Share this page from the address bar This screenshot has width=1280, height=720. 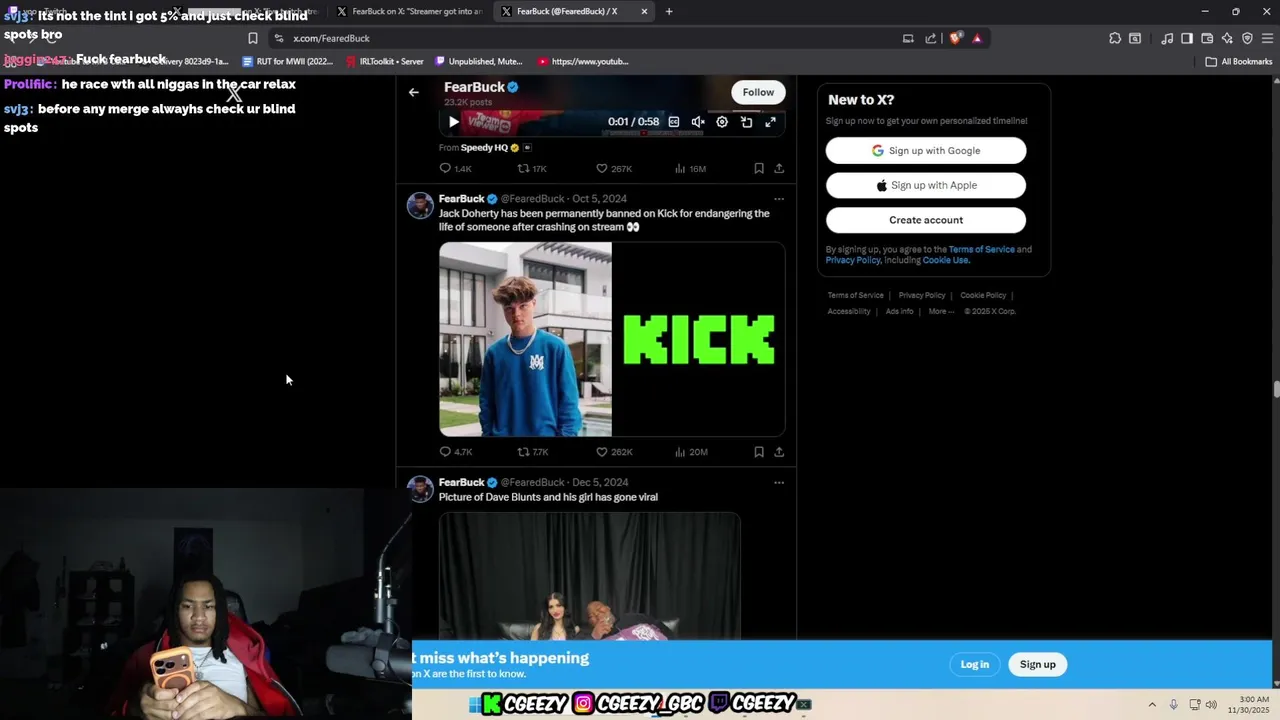931,38
